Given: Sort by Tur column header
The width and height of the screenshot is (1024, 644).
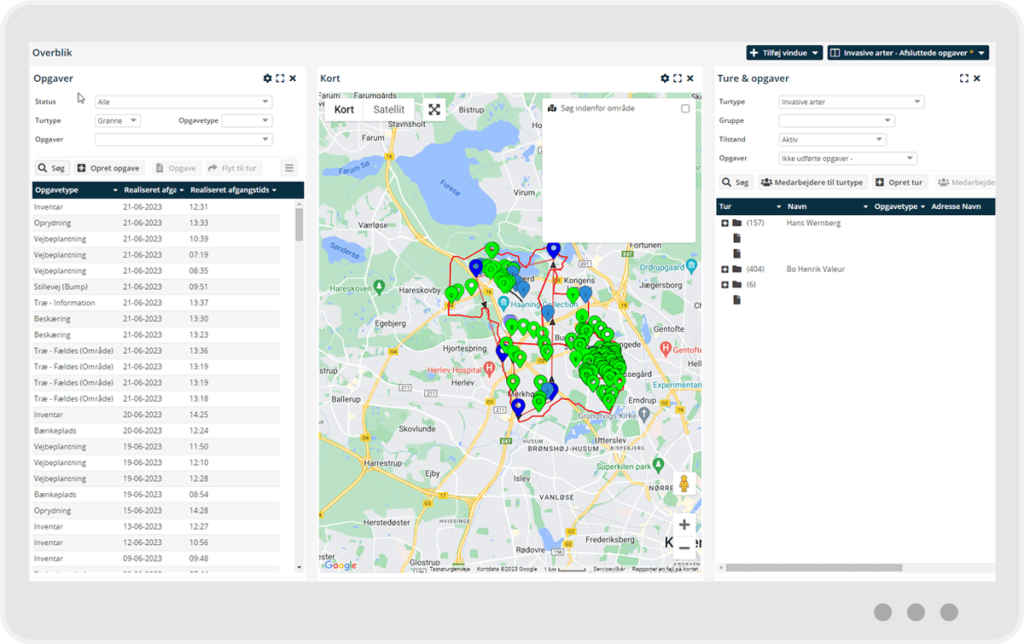Looking at the screenshot, I should [x=750, y=206].
